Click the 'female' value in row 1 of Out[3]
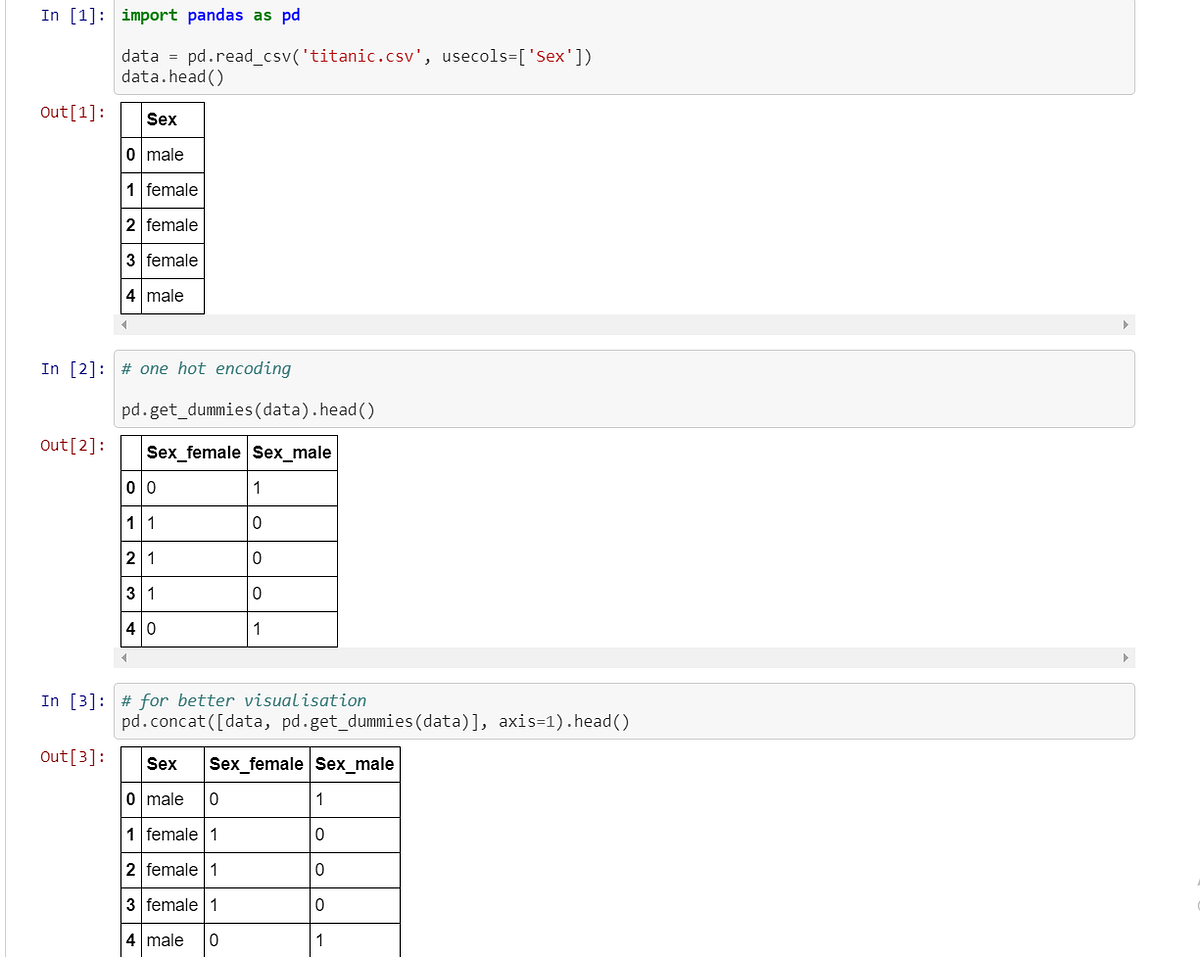This screenshot has height=957, width=1200. pyautogui.click(x=172, y=834)
